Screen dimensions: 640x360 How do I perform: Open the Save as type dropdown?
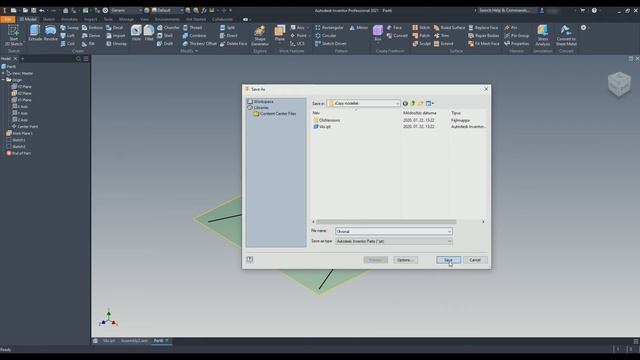pyautogui.click(x=393, y=241)
